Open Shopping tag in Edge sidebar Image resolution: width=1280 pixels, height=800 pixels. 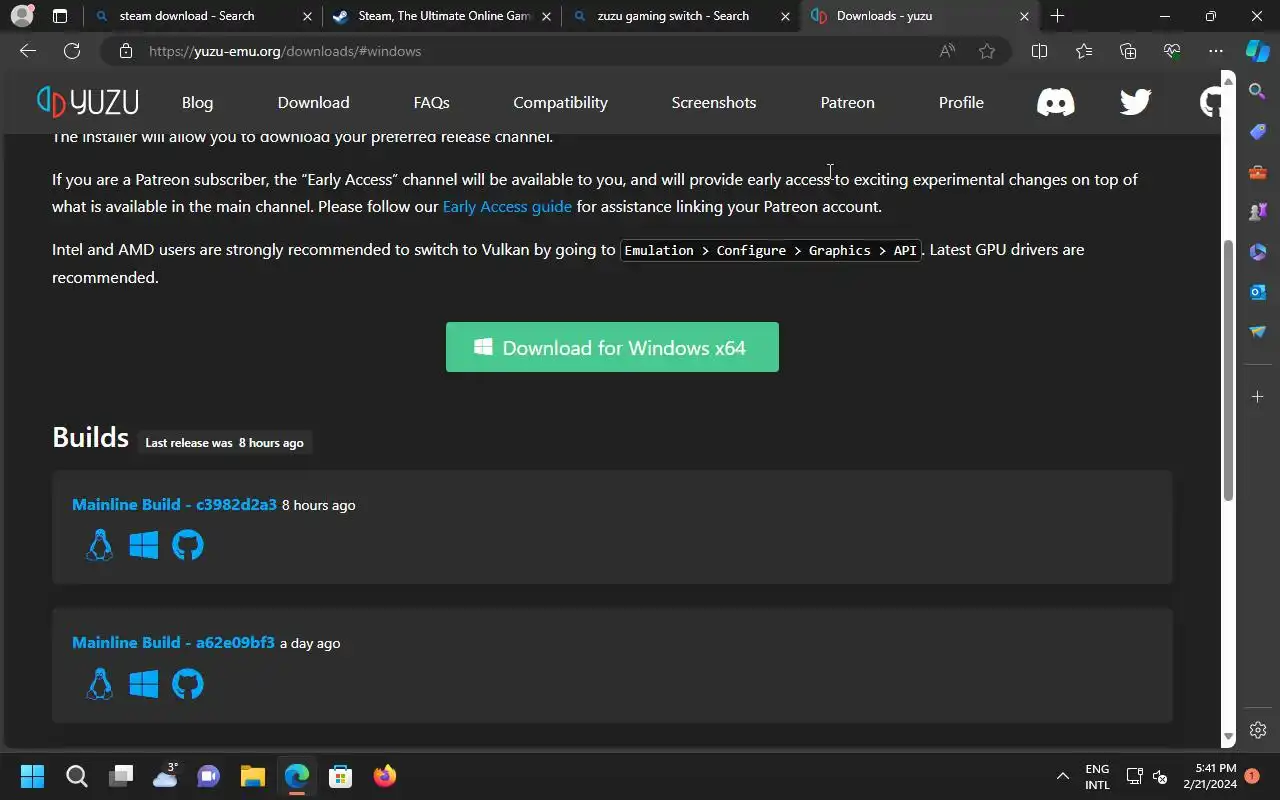[x=1258, y=132]
